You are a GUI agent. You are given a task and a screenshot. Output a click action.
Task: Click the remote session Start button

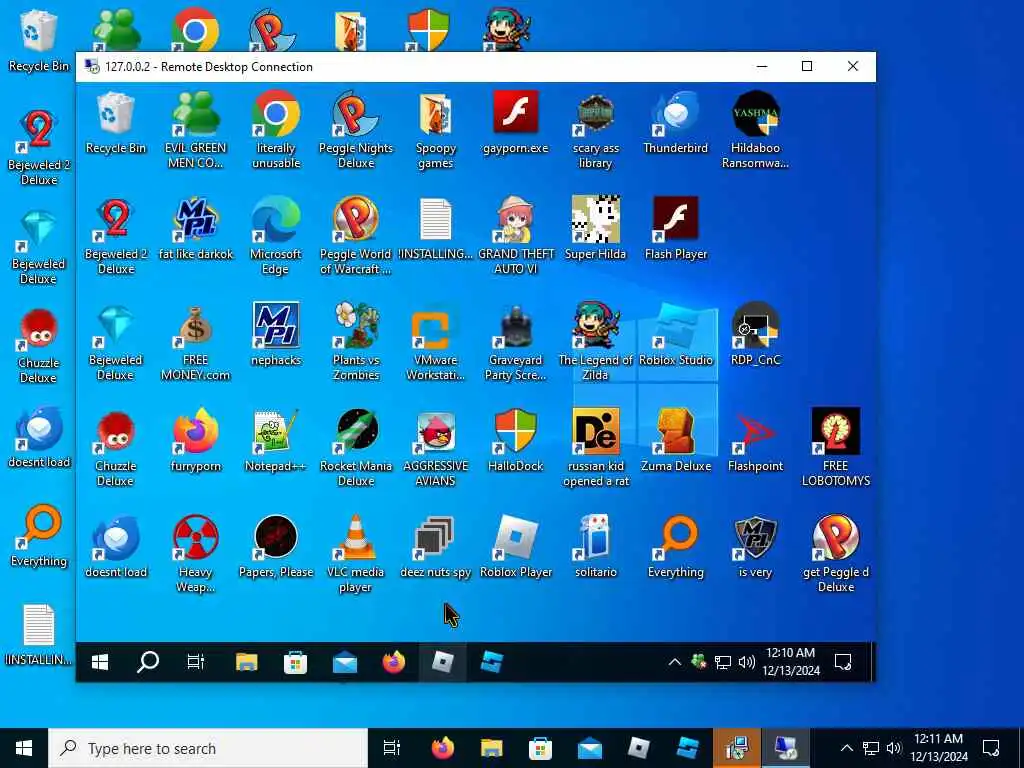100,662
